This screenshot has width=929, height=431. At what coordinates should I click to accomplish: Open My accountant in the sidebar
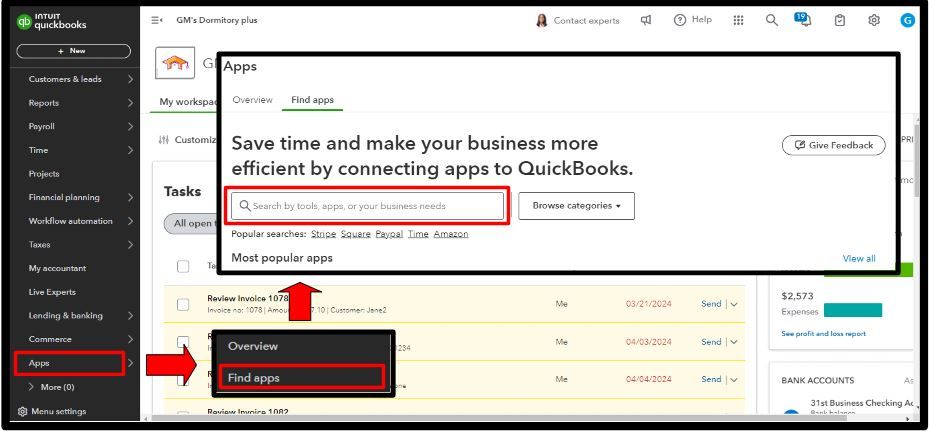pos(57,269)
